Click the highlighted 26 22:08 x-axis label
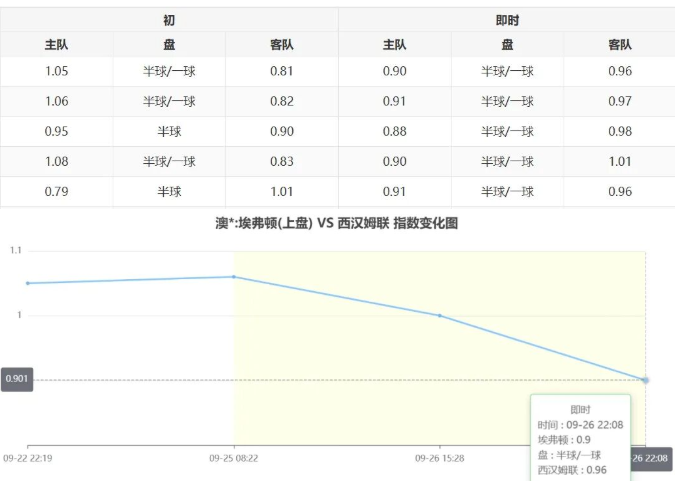678x501 pixels. (650, 458)
